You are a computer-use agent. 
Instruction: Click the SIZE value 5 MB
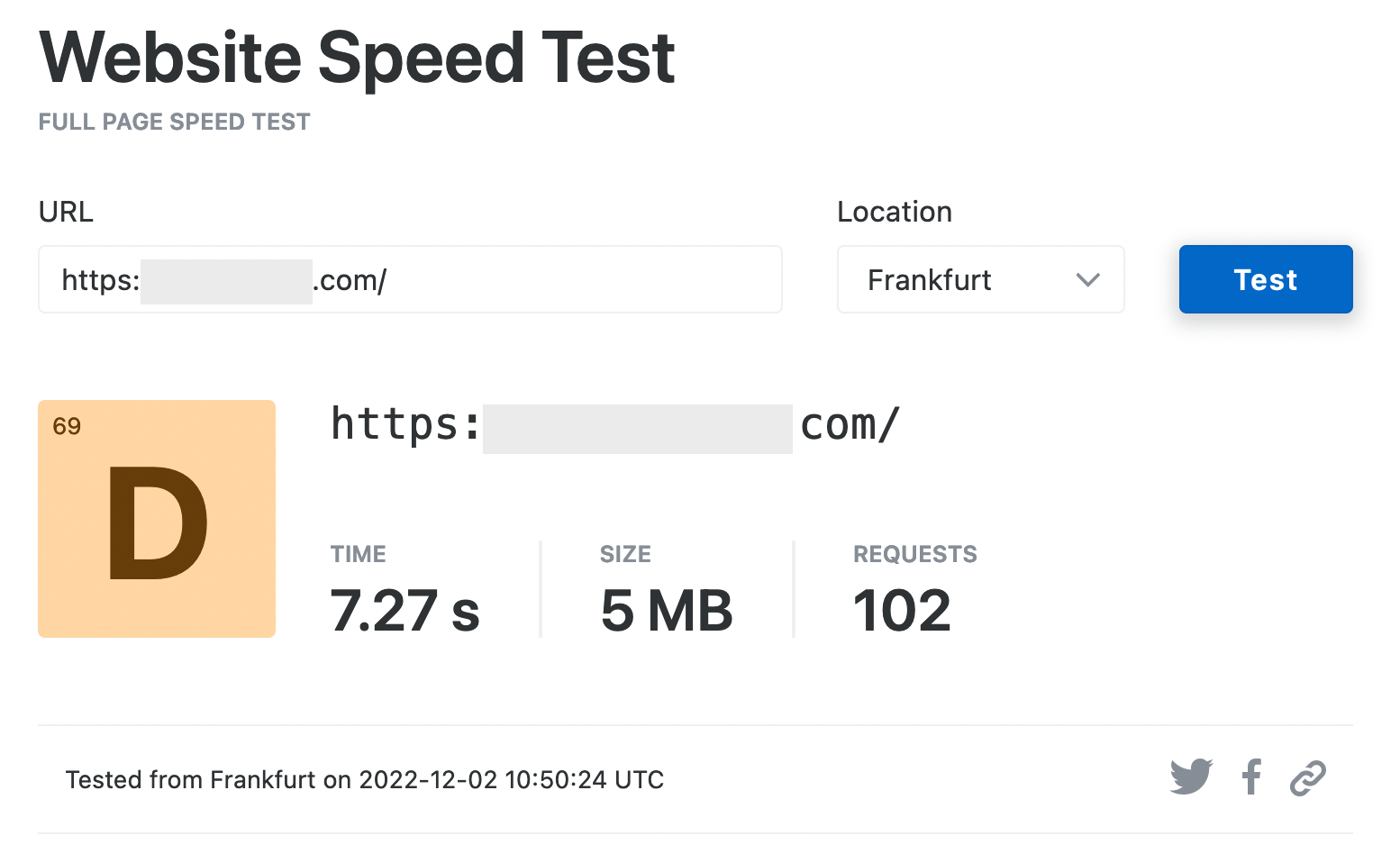(x=666, y=611)
